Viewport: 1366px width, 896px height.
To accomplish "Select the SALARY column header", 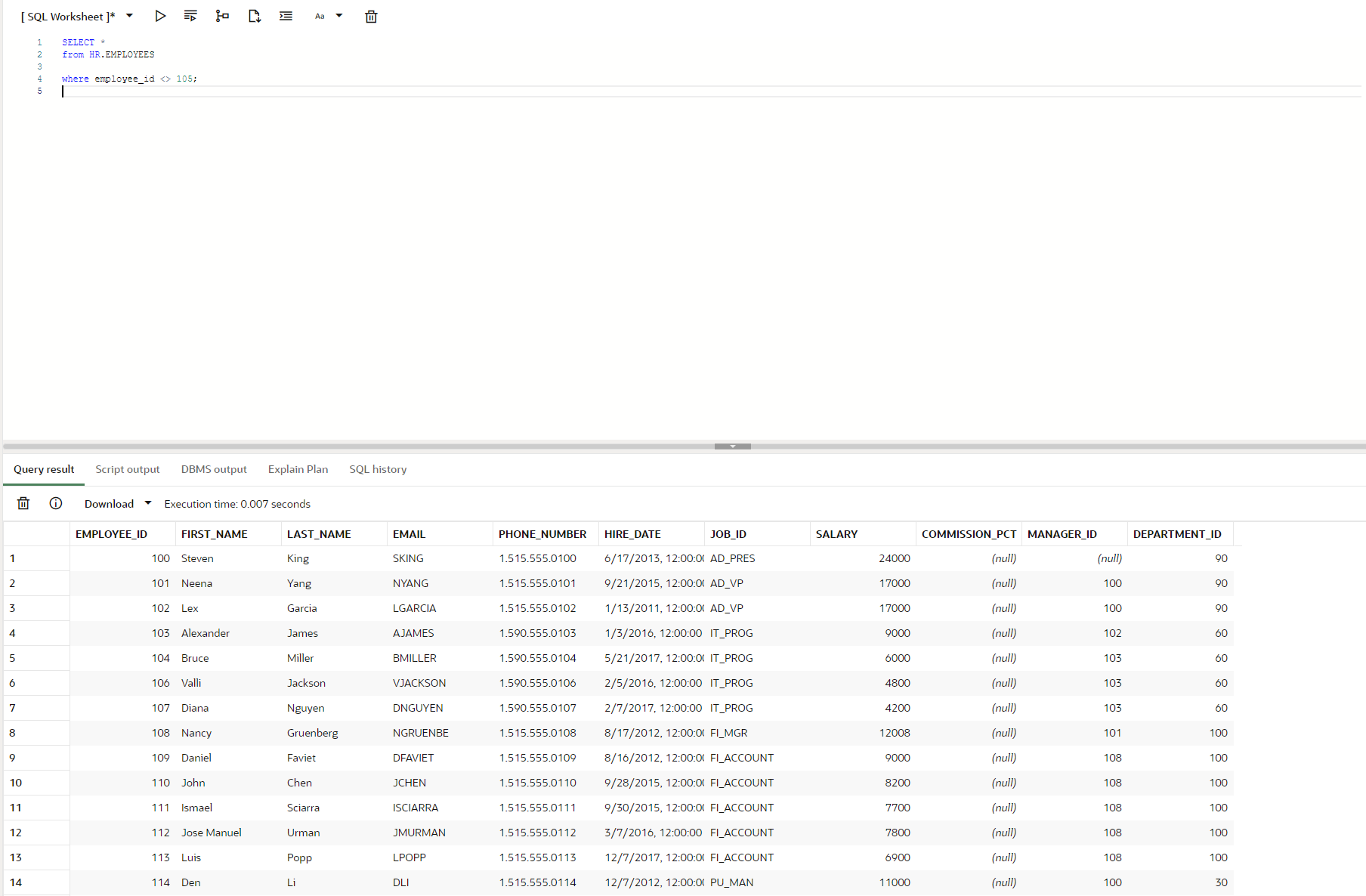I will click(863, 534).
